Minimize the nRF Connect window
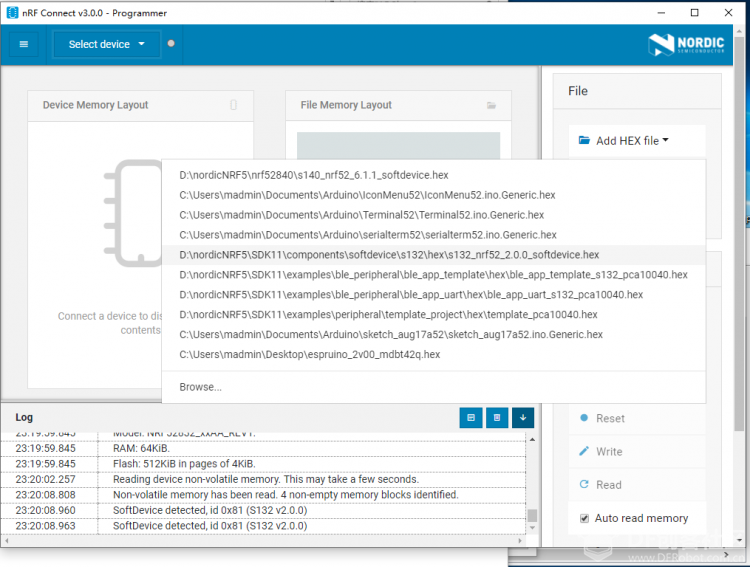This screenshot has height=567, width=750. coord(662,13)
